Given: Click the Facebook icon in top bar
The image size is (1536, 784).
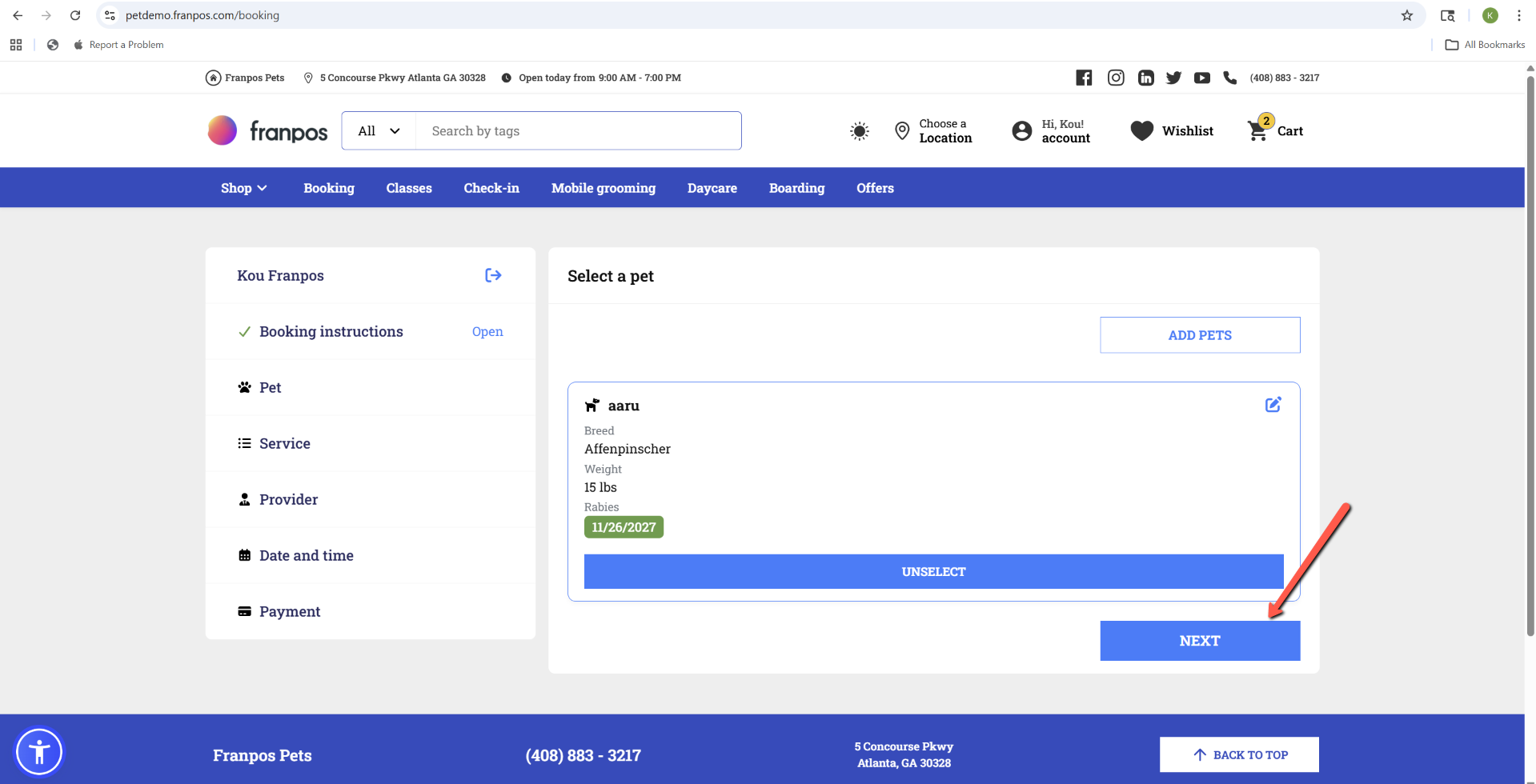Looking at the screenshot, I should tap(1084, 78).
